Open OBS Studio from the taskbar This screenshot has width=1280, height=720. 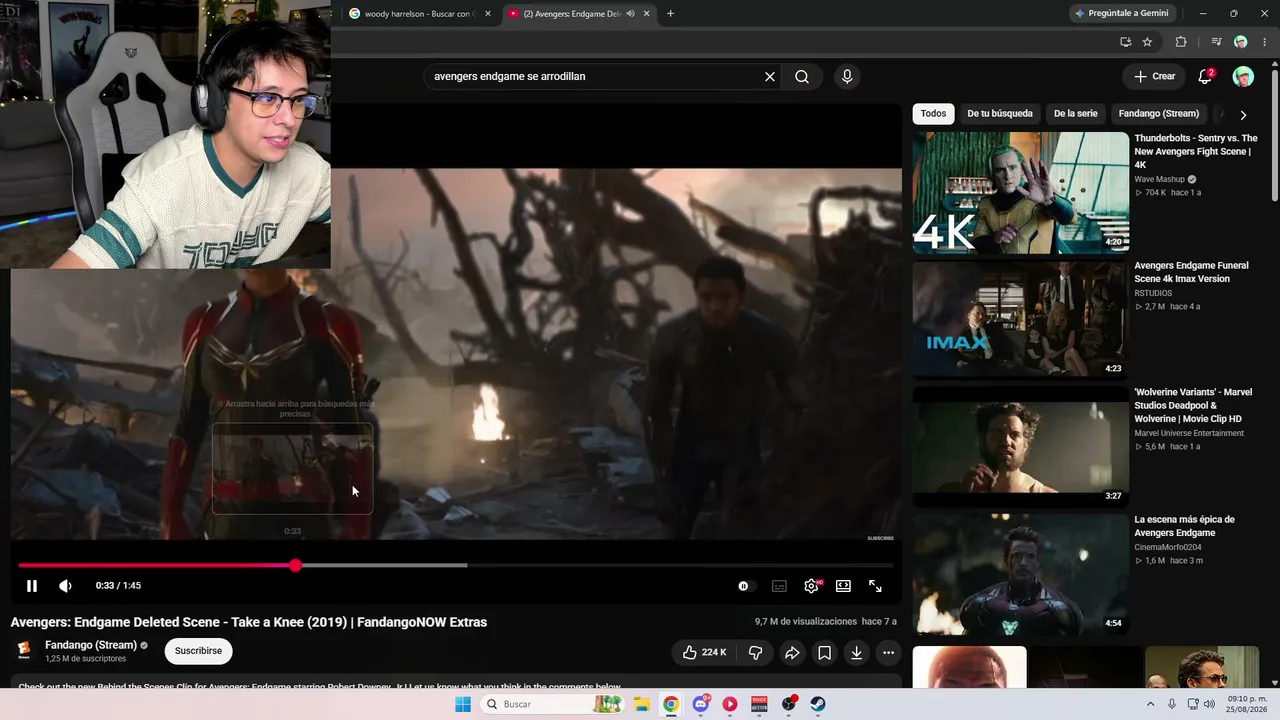coord(789,704)
